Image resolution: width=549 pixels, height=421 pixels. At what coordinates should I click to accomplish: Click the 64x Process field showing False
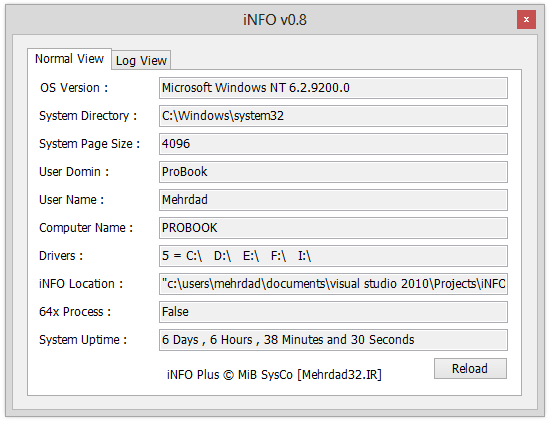[333, 312]
